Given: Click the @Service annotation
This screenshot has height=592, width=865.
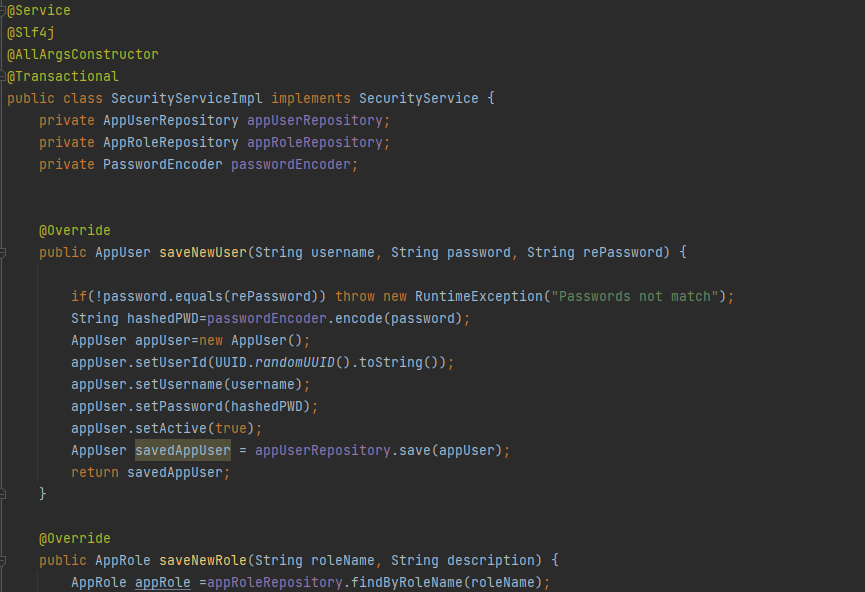Looking at the screenshot, I should coord(37,10).
